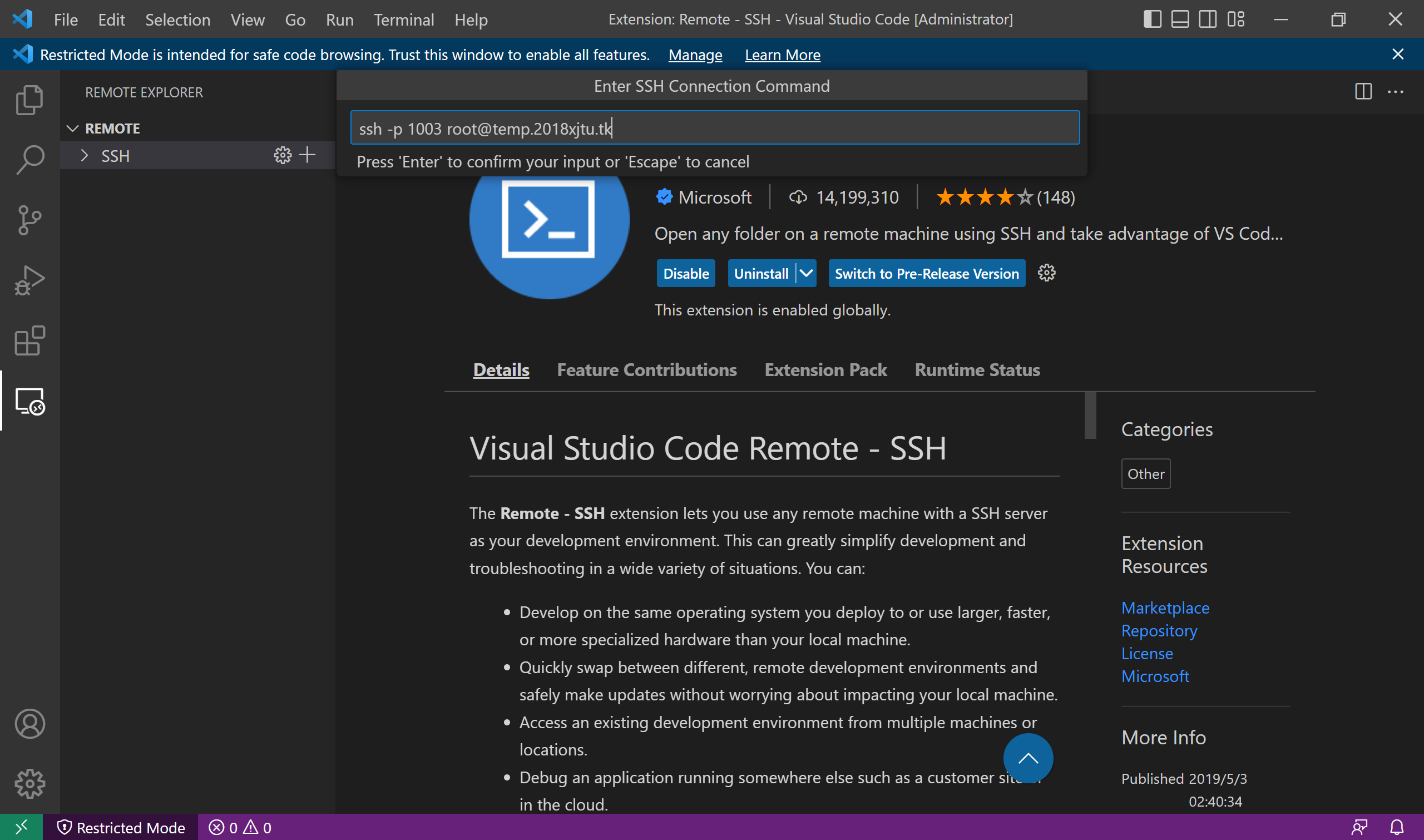Click the scroll to top circle button
1424x840 pixels.
[x=1028, y=758]
